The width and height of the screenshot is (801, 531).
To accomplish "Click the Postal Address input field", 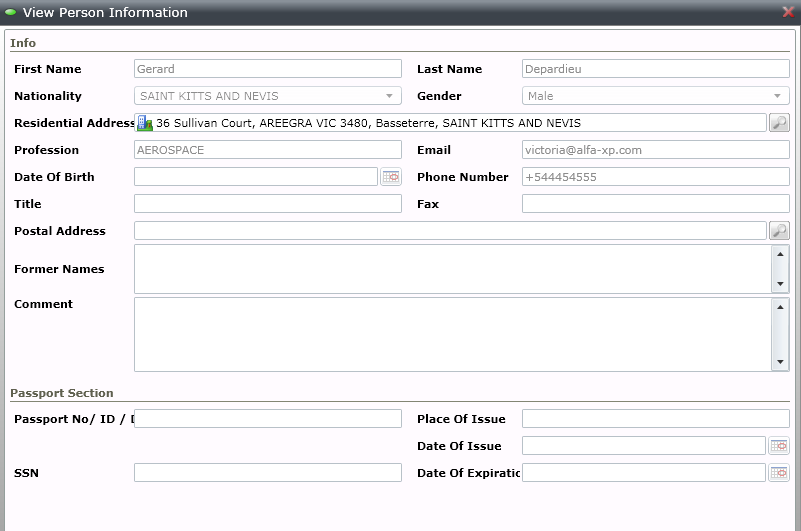I will click(x=450, y=230).
